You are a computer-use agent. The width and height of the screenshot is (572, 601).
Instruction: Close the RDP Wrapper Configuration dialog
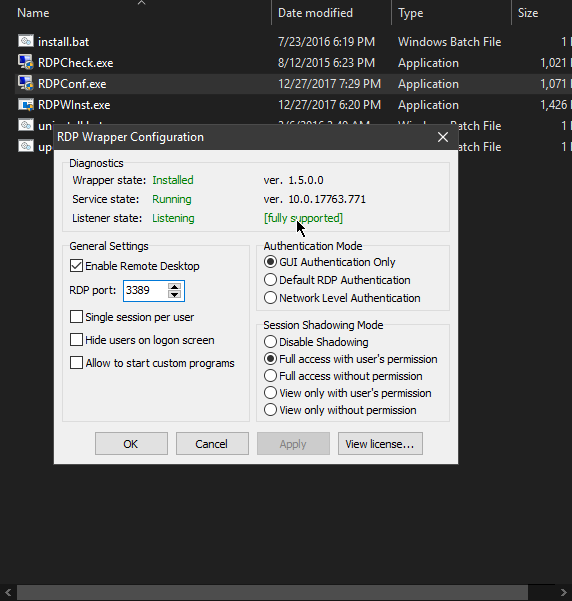click(443, 137)
